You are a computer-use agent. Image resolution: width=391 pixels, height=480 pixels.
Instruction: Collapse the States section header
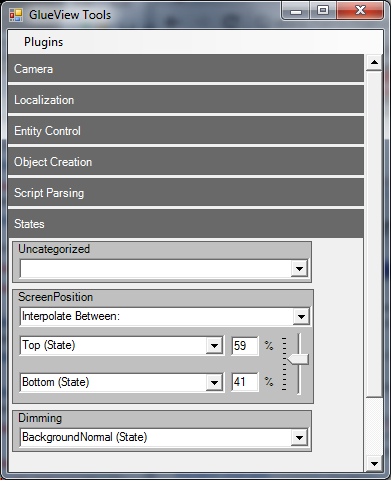[x=186, y=223]
